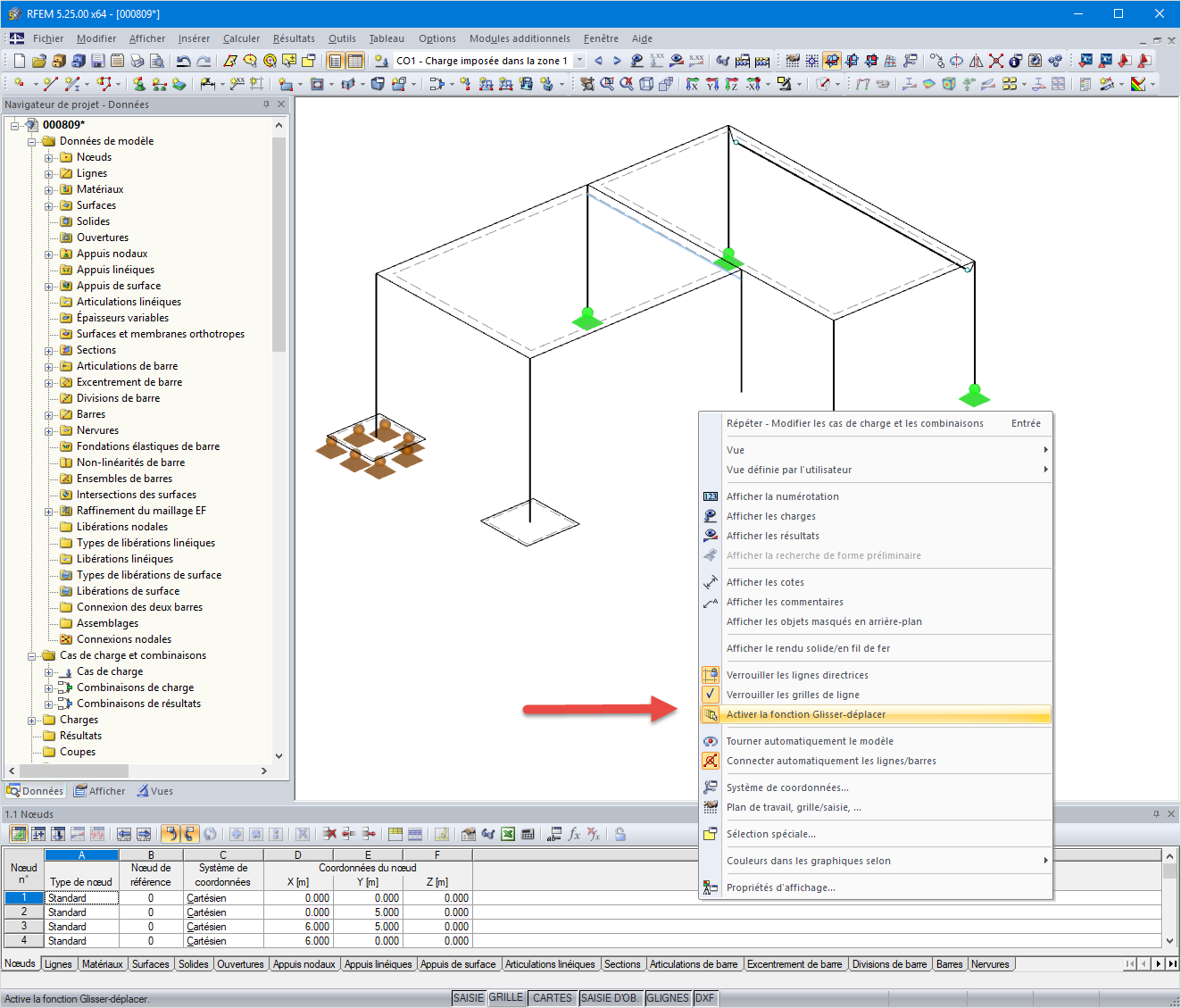The width and height of the screenshot is (1181, 1008).
Task: Select the Appuis nodaux tree item
Action: [112, 254]
